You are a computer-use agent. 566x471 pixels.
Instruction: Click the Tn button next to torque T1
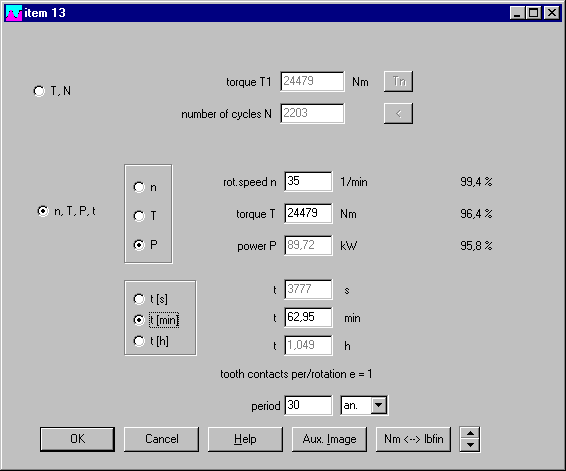(398, 81)
